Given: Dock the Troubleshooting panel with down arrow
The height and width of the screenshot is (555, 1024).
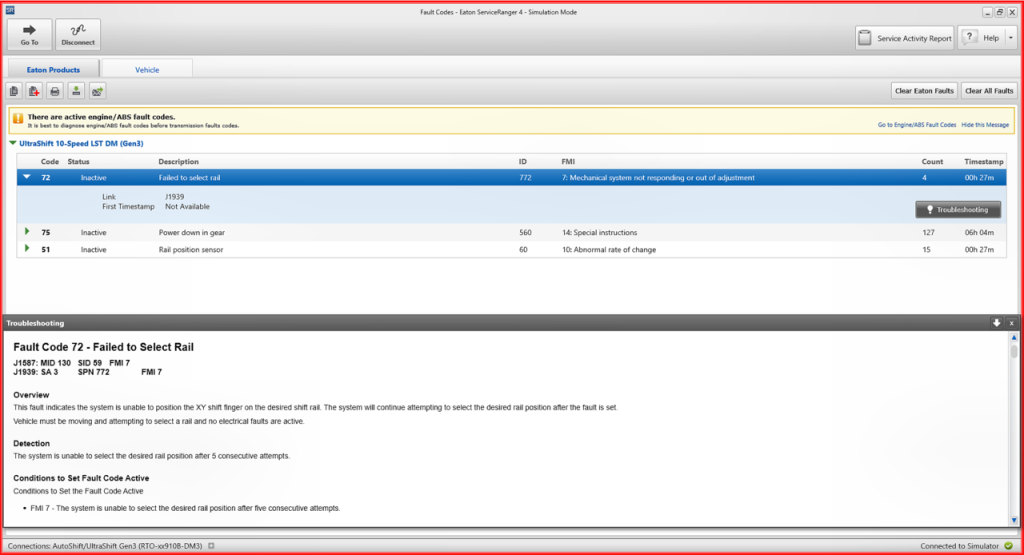Looking at the screenshot, I should coord(997,323).
